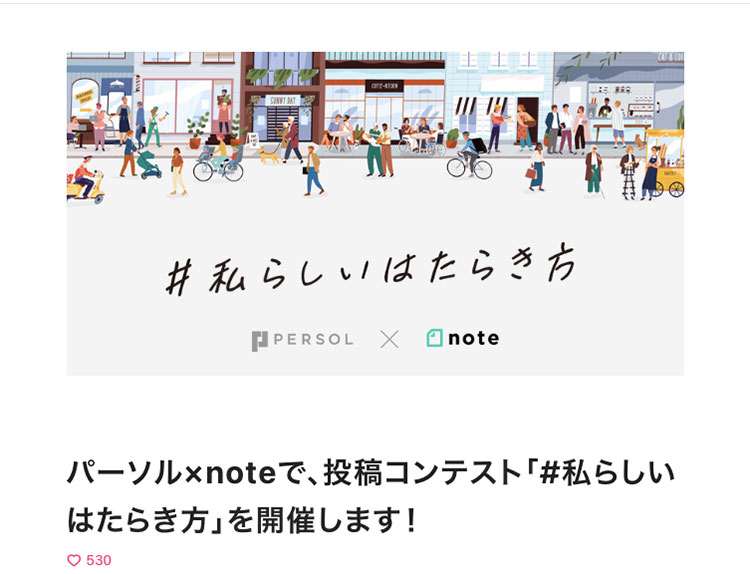Image resolution: width=750 pixels, height=574 pixels.
Task: Click the cyclist with a black backpack
Action: point(470,156)
